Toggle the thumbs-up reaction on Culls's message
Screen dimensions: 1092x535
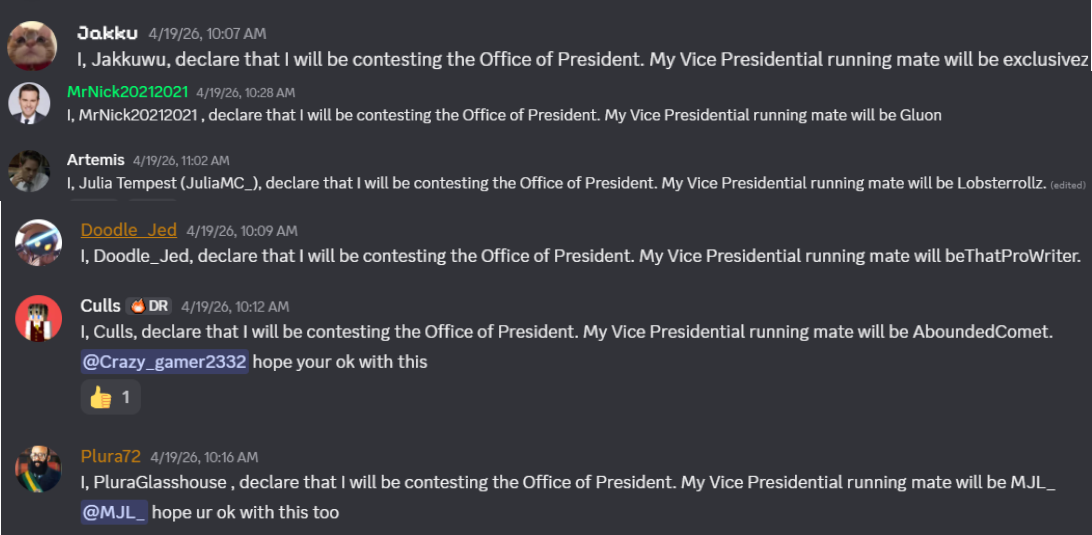click(111, 398)
